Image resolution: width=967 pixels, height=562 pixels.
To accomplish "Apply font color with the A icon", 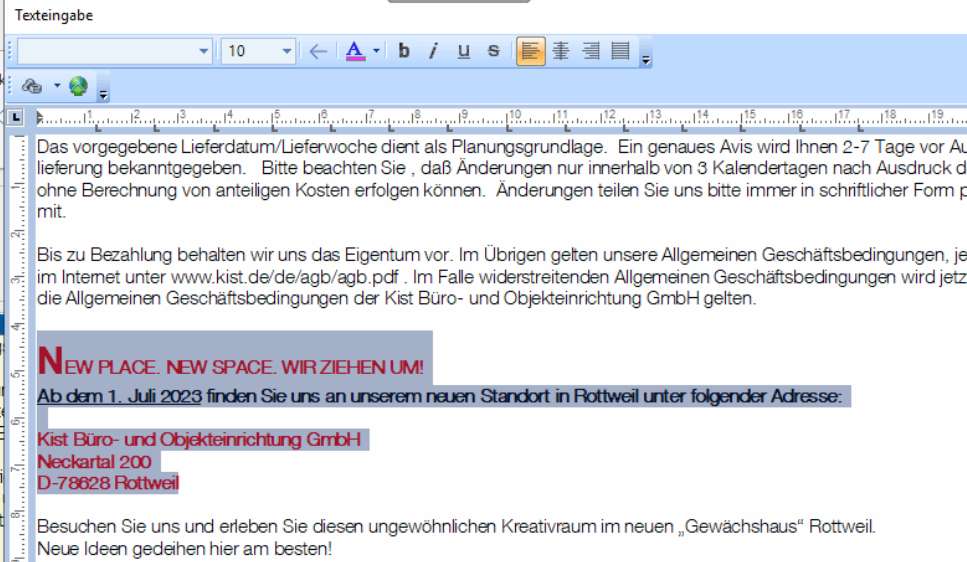I will coord(355,51).
